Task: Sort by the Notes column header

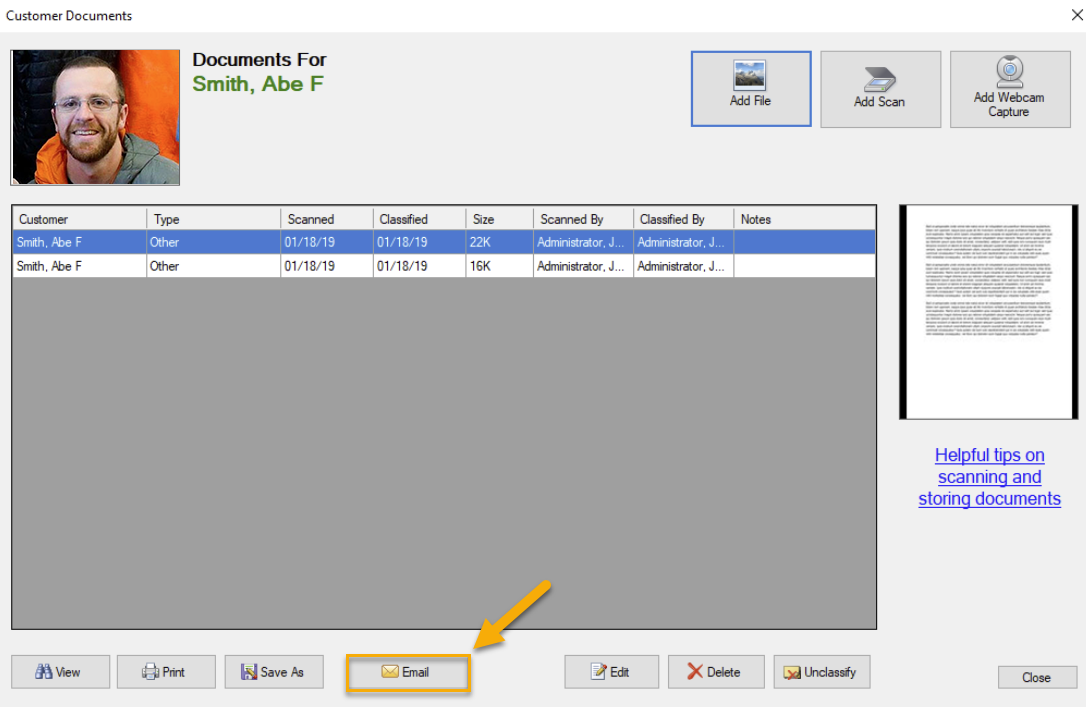Action: click(804, 219)
